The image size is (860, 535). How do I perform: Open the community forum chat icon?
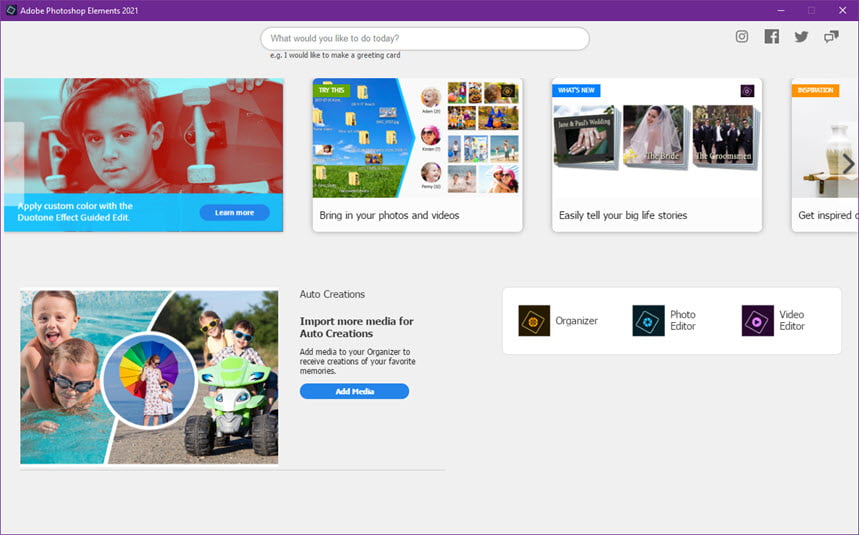pyautogui.click(x=831, y=37)
